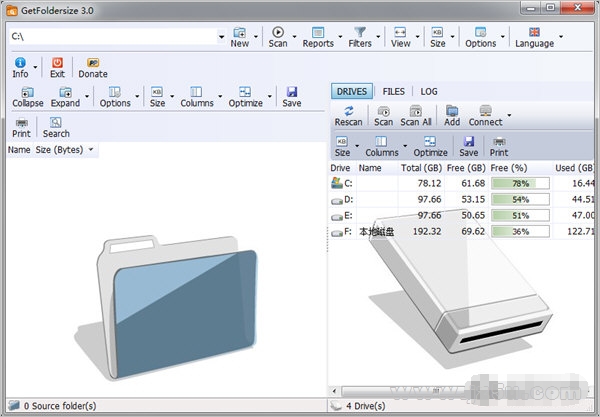
Task: Click the Name header in folder pane
Action: point(19,150)
